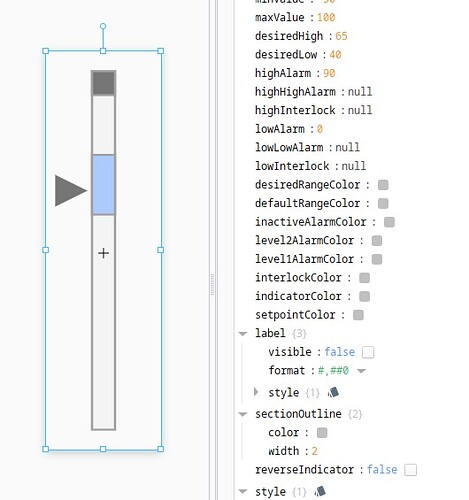
Task: Collapse the sectionOutline group
Action: click(243, 414)
